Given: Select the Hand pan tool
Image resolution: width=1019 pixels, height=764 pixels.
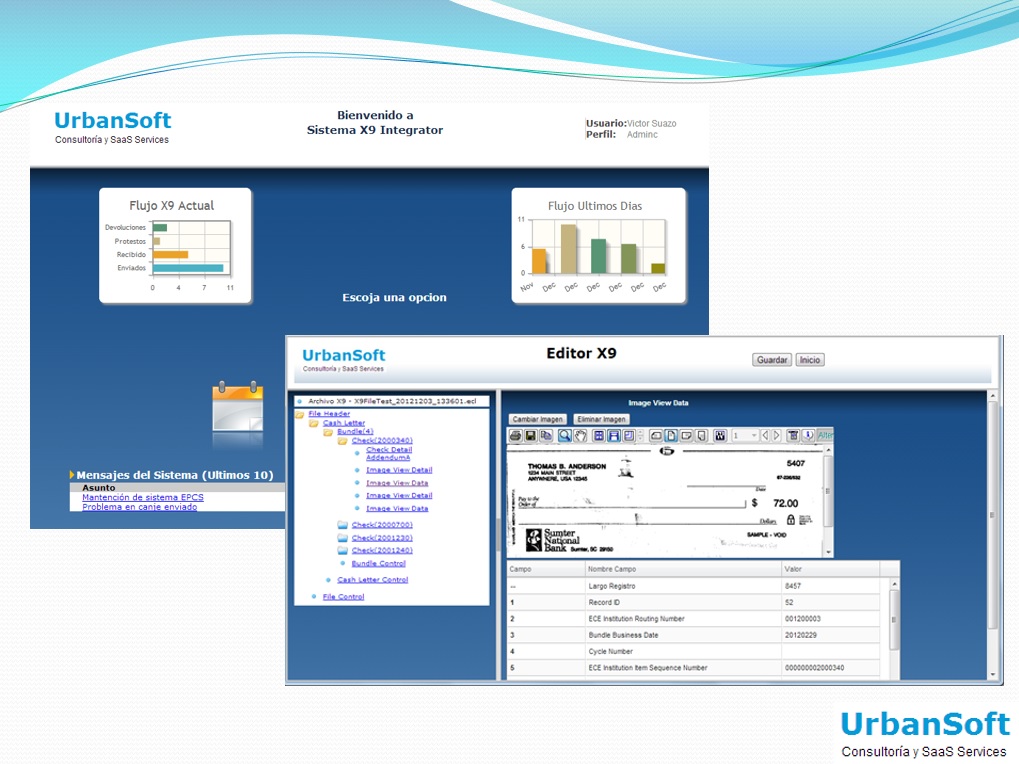Looking at the screenshot, I should point(578,437).
